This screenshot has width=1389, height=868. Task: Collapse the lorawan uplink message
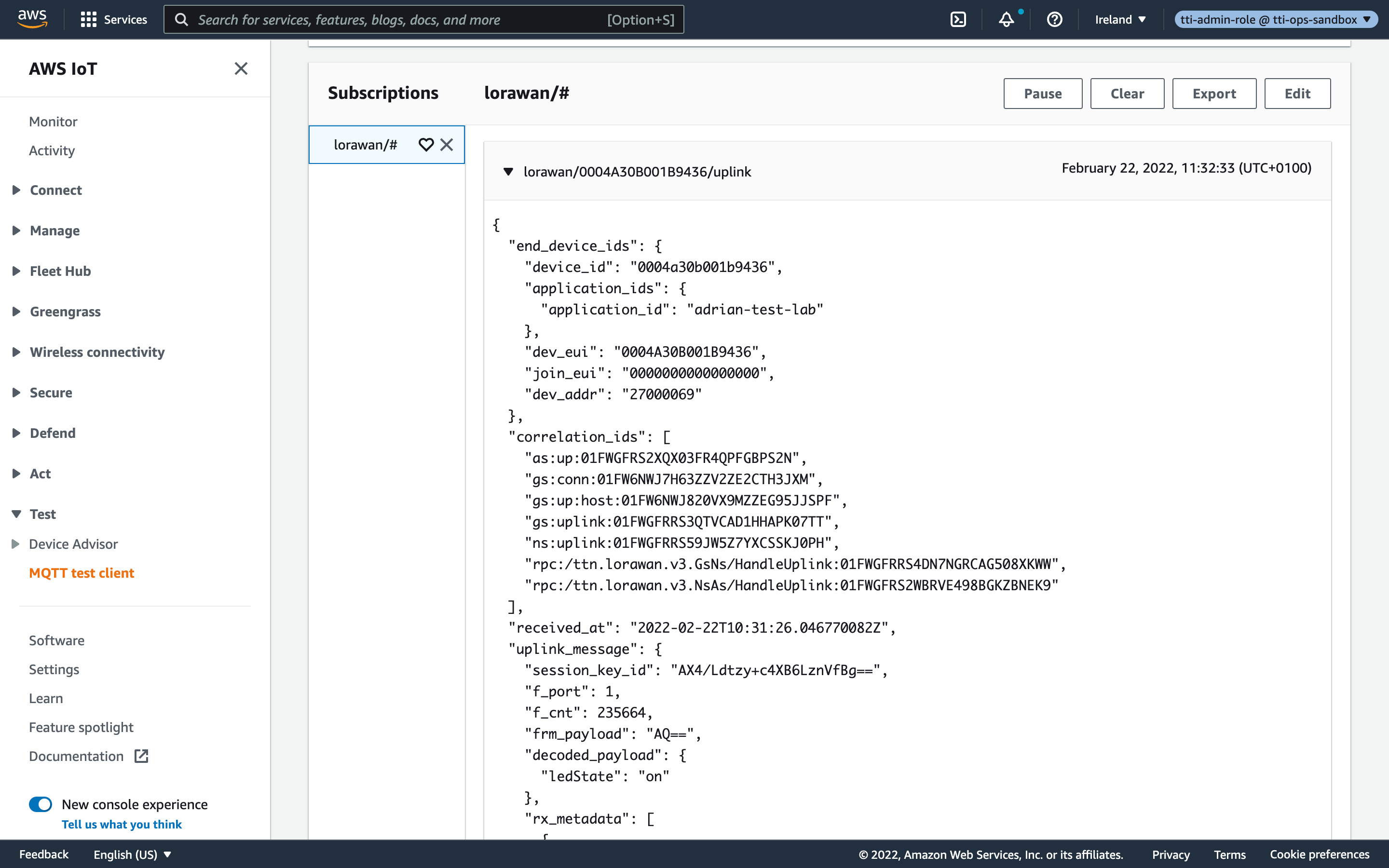[508, 172]
